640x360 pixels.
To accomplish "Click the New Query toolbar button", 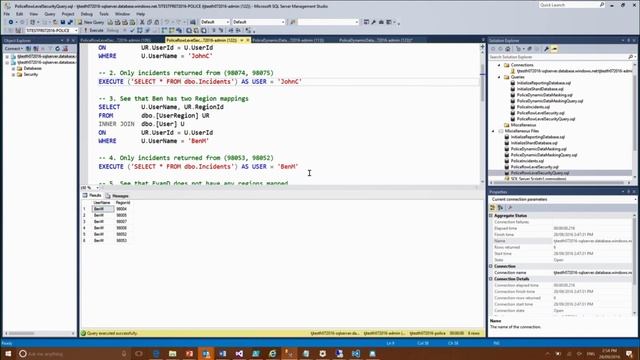I will click(x=91, y=22).
